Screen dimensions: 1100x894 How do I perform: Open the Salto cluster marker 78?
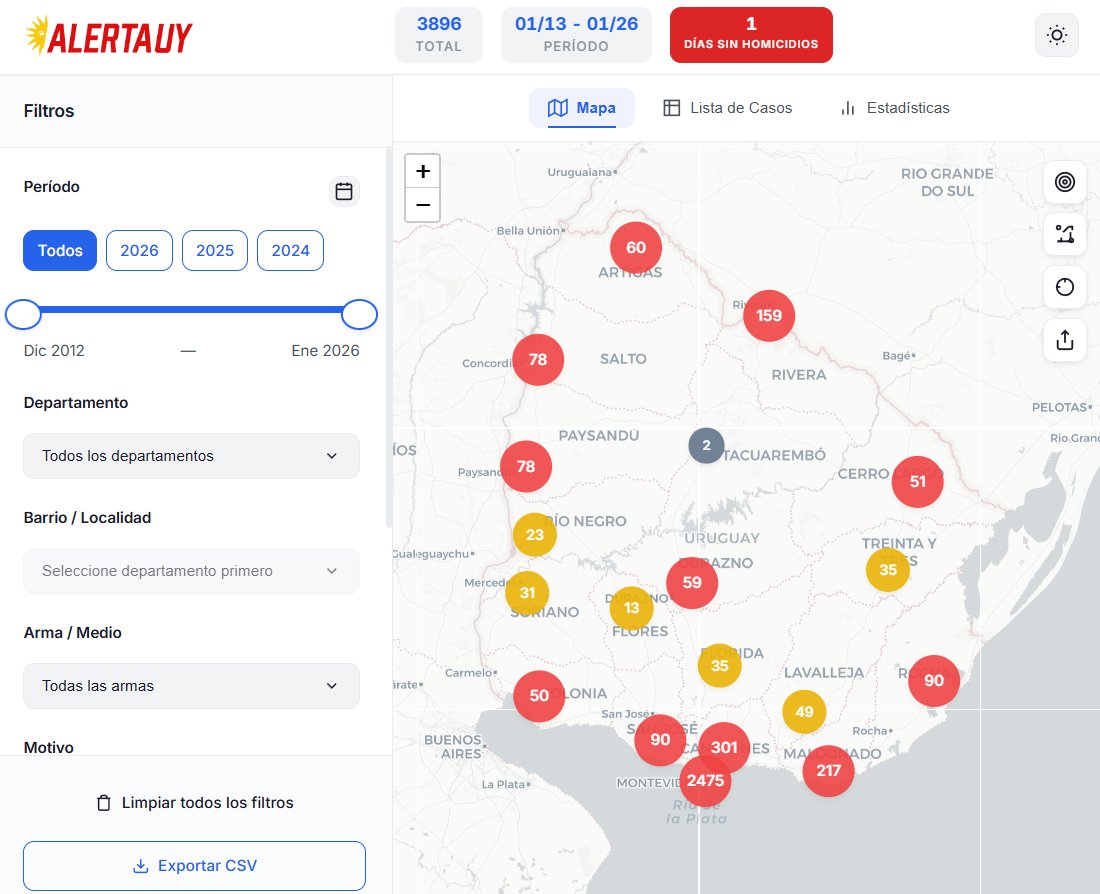(538, 360)
